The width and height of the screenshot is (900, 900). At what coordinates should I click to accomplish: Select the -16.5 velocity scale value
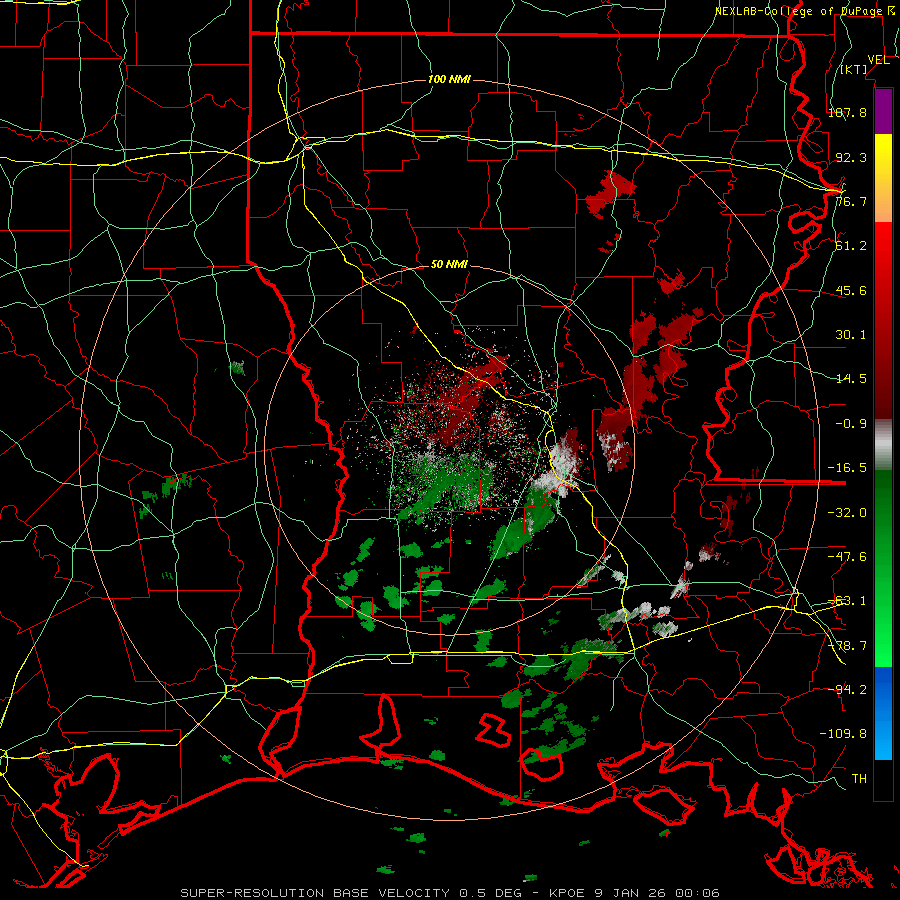coord(847,468)
